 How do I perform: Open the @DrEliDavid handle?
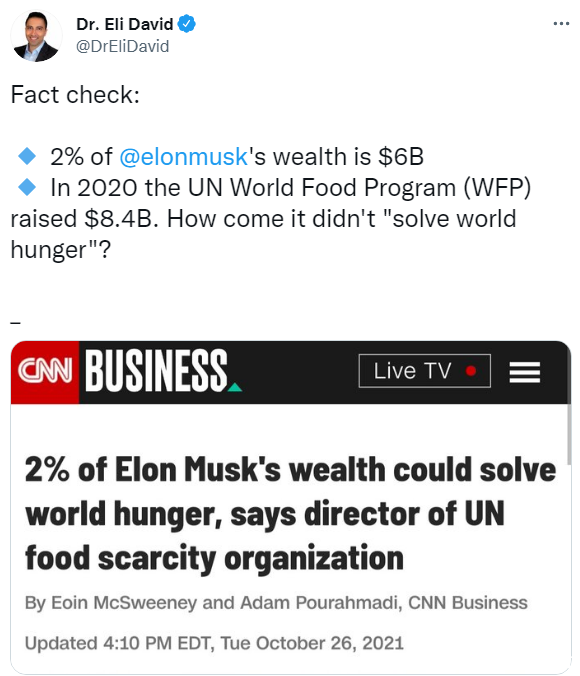click(x=122, y=46)
